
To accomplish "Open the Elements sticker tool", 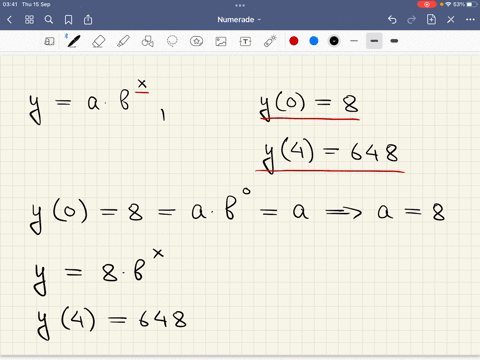I will [196, 41].
